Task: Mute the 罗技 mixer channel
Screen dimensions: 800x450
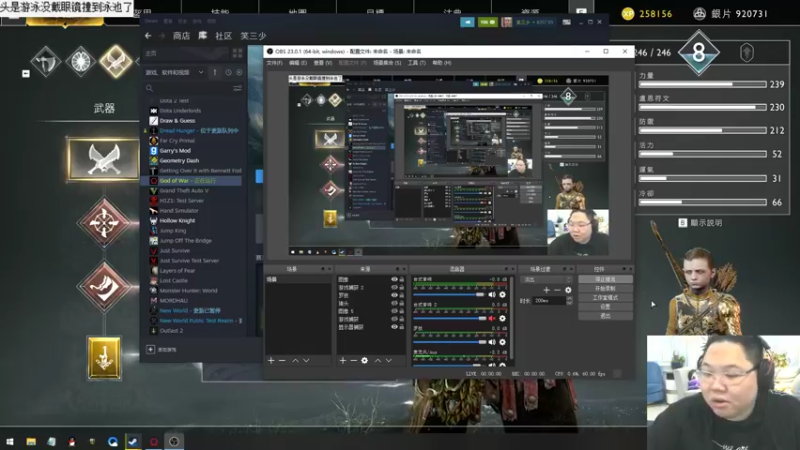Action: [492, 342]
